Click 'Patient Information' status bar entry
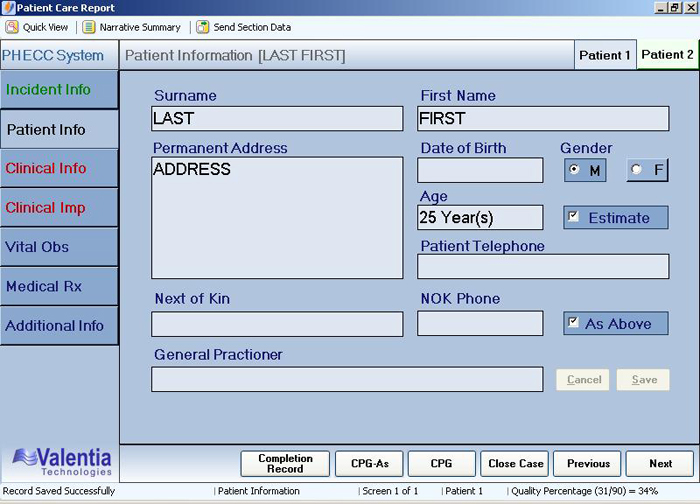 tap(258, 491)
